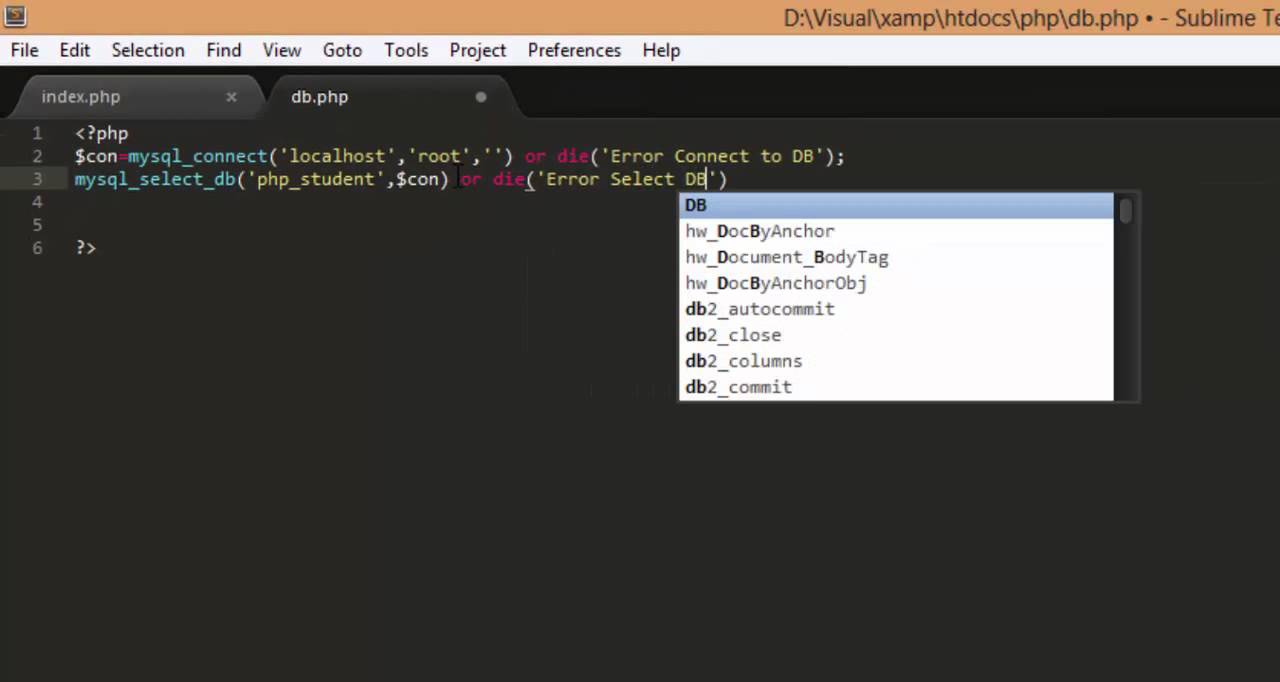The image size is (1280, 682).
Task: Open the Help menu
Action: tap(661, 50)
